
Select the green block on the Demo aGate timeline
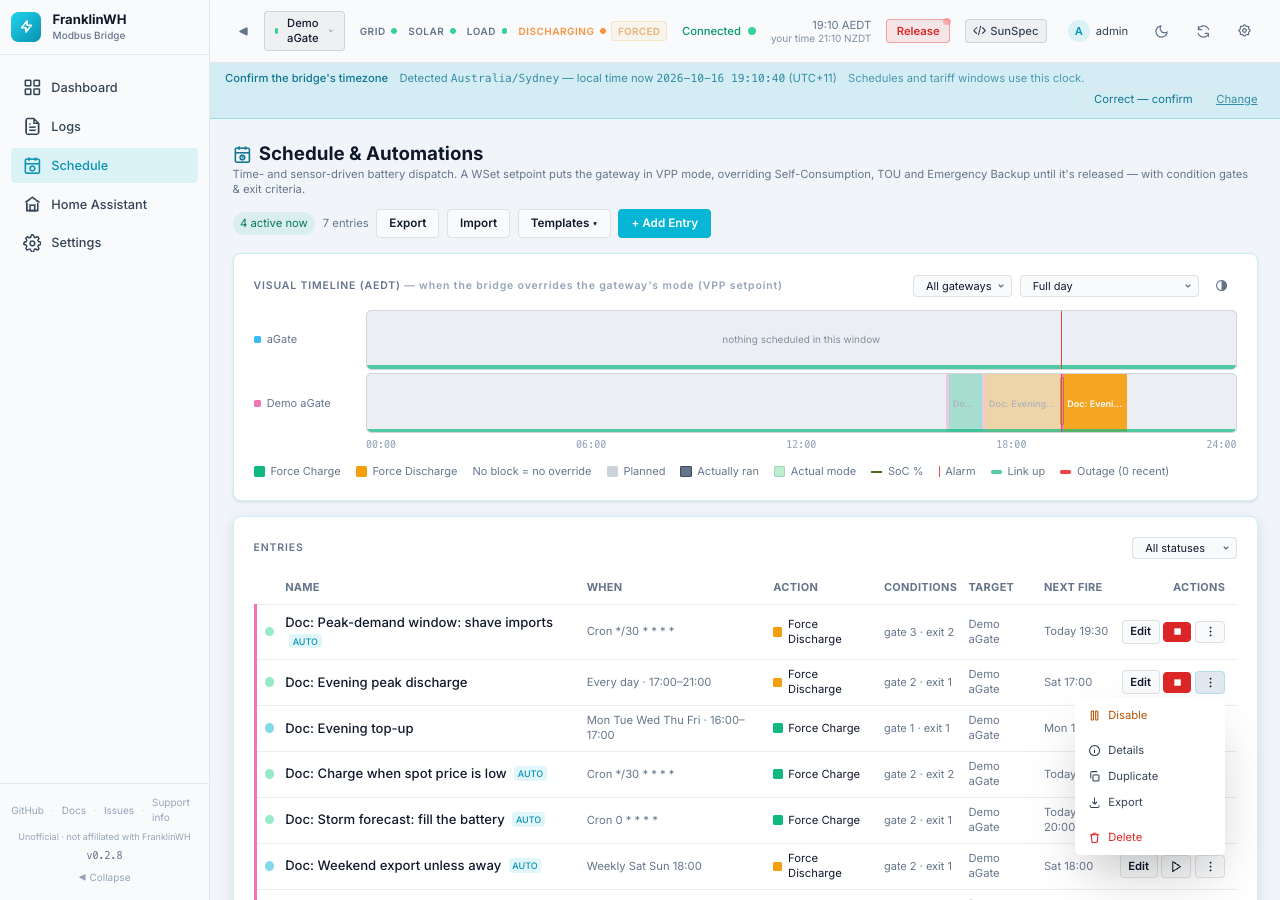coord(965,403)
